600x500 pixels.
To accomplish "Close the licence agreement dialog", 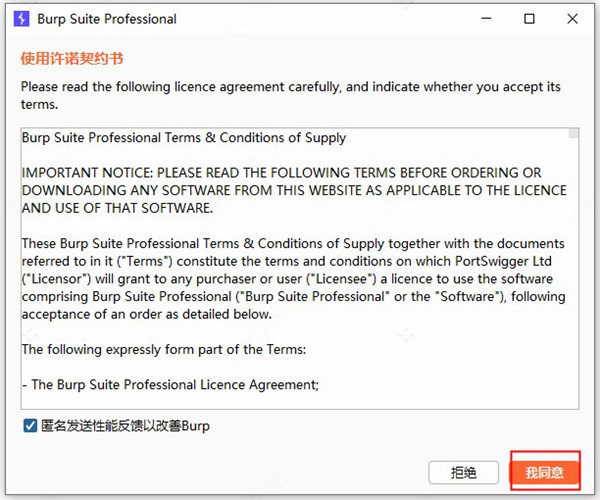I will pos(575,19).
